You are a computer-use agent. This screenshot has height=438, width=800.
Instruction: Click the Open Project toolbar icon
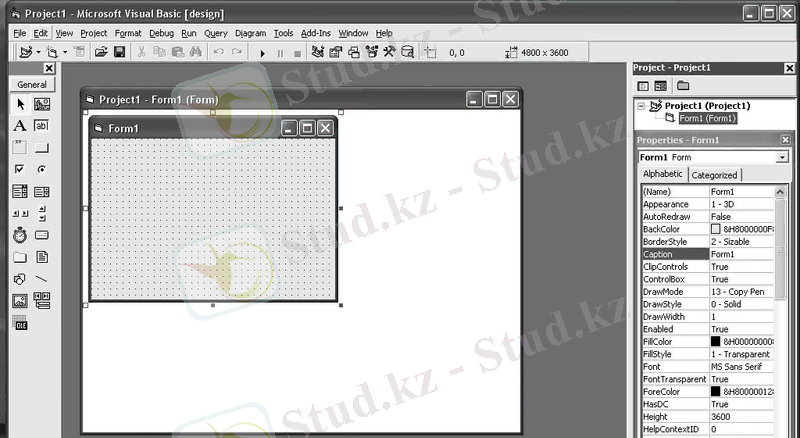coord(101,52)
